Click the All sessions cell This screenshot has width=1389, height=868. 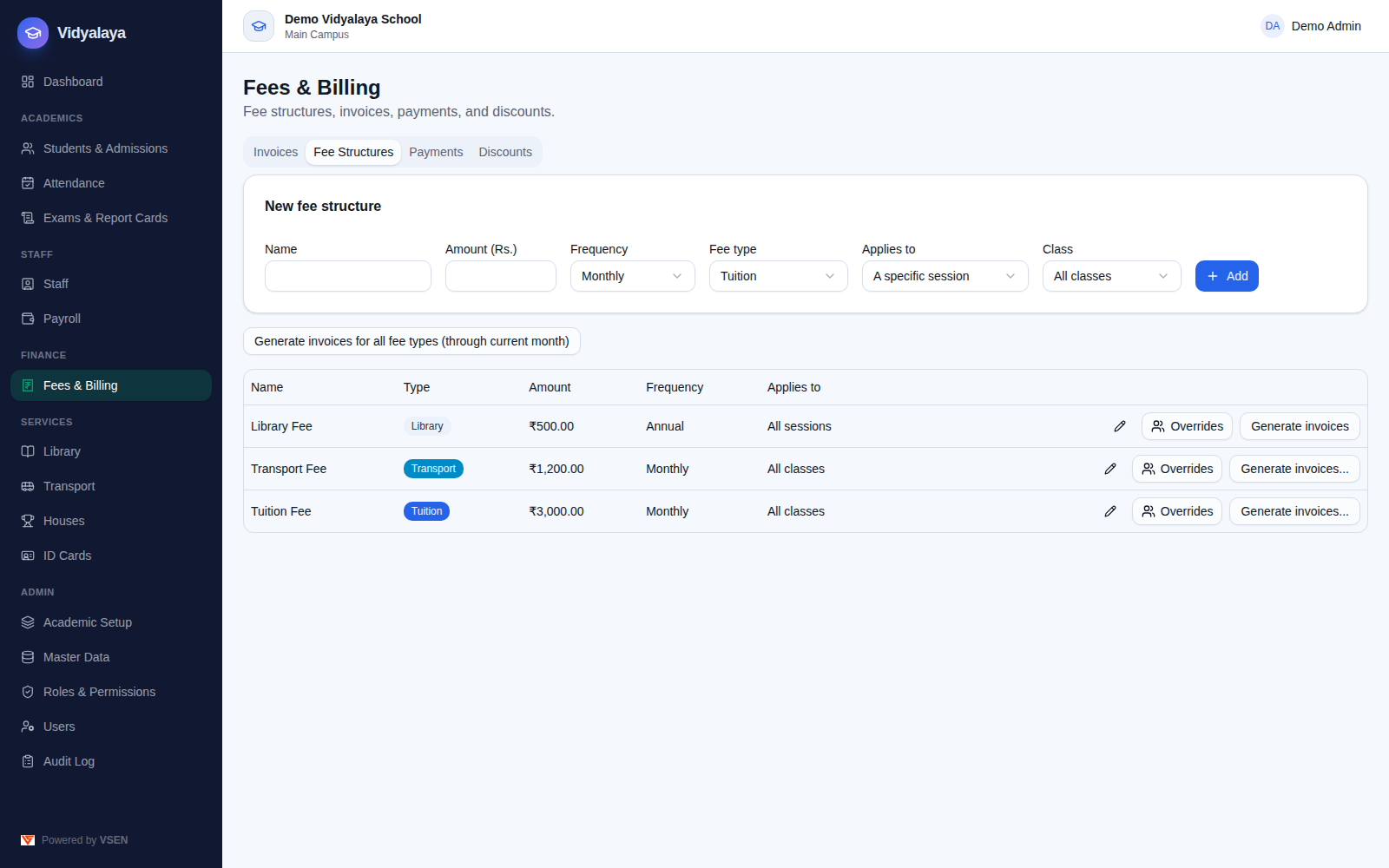pos(800,426)
